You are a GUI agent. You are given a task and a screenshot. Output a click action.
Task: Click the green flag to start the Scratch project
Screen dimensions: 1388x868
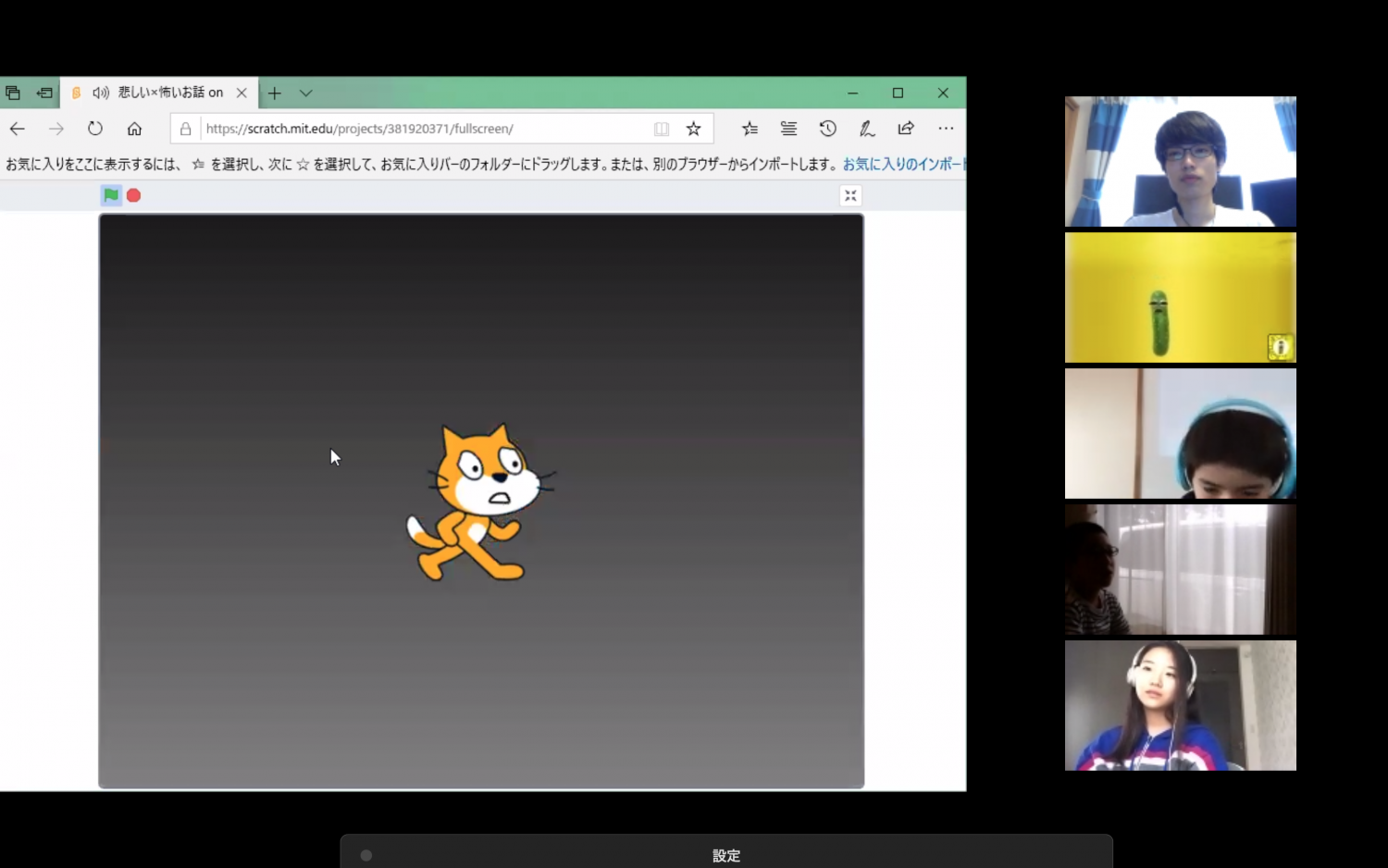click(110, 195)
